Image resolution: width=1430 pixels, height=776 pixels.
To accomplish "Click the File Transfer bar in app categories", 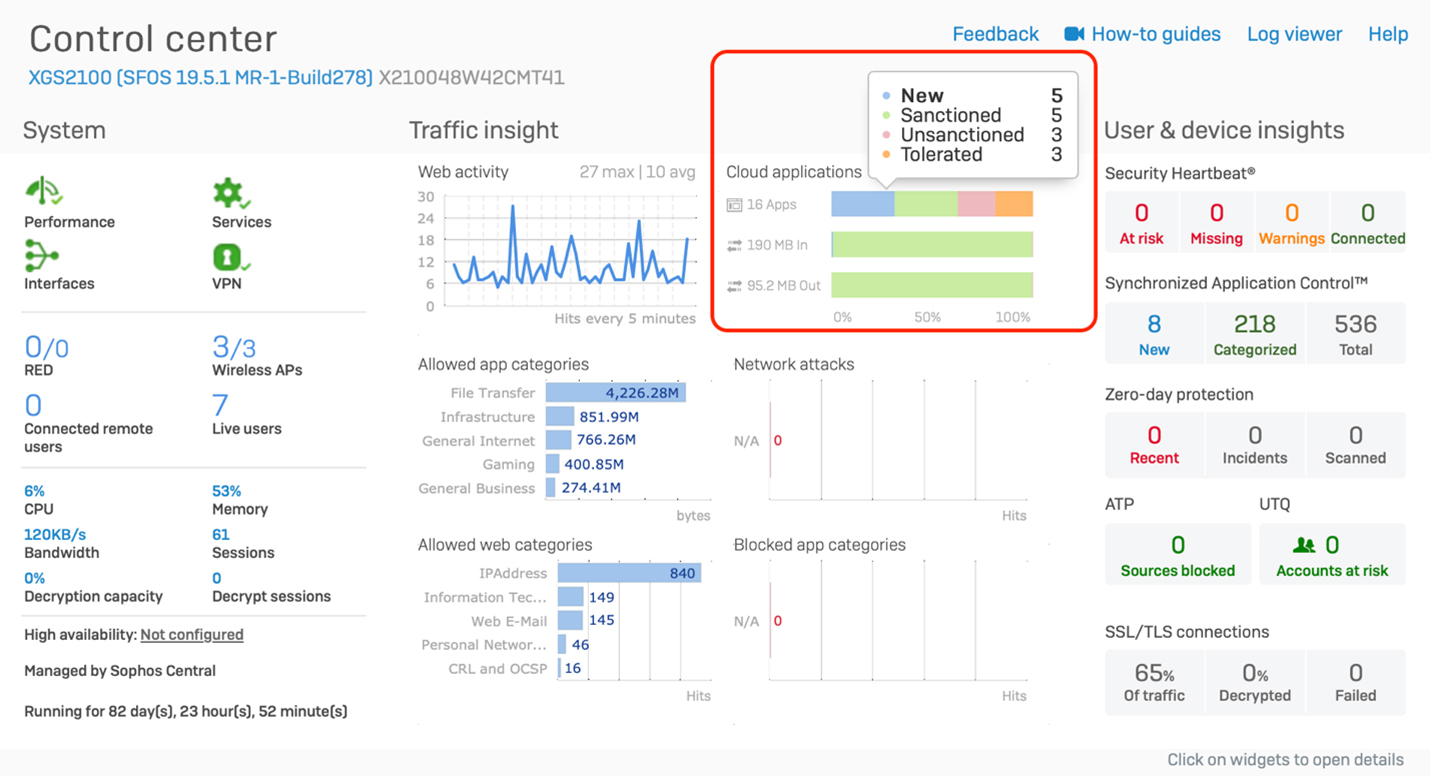I will click(615, 393).
